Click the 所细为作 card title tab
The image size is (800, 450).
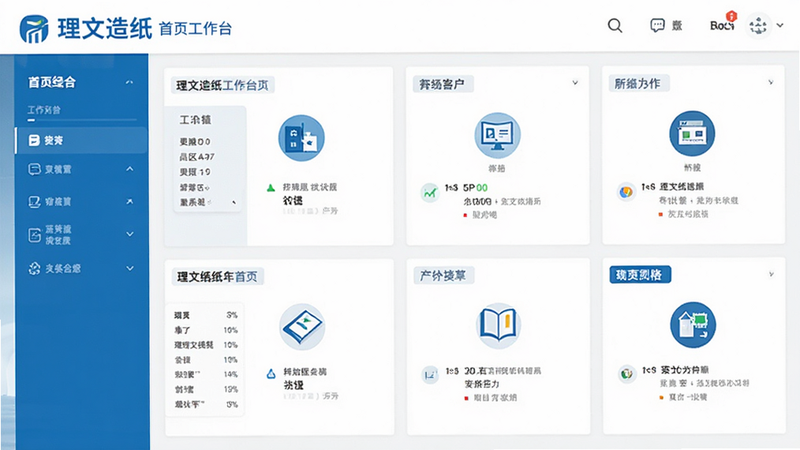pyautogui.click(x=638, y=84)
